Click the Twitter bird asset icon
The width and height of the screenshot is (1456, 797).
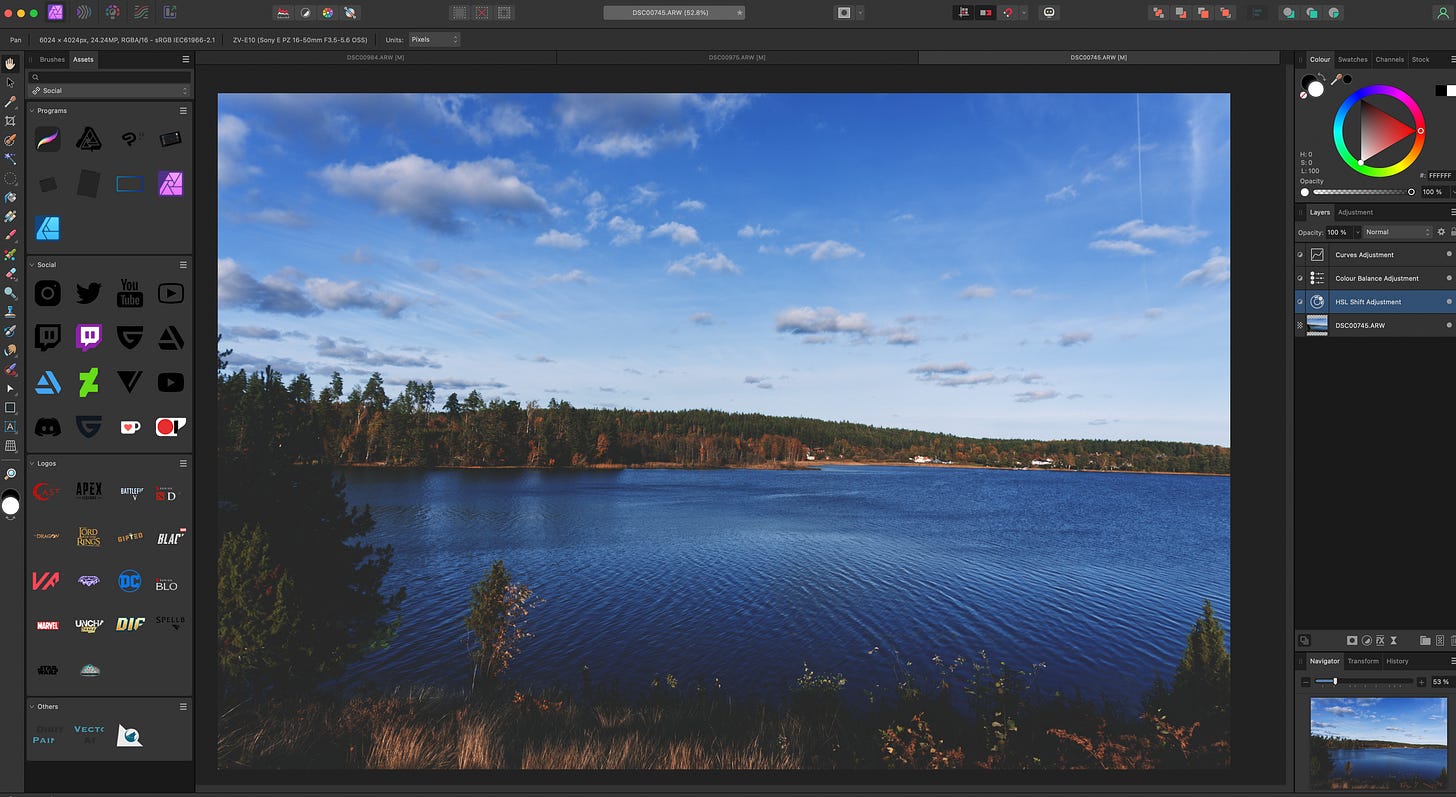tap(88, 293)
